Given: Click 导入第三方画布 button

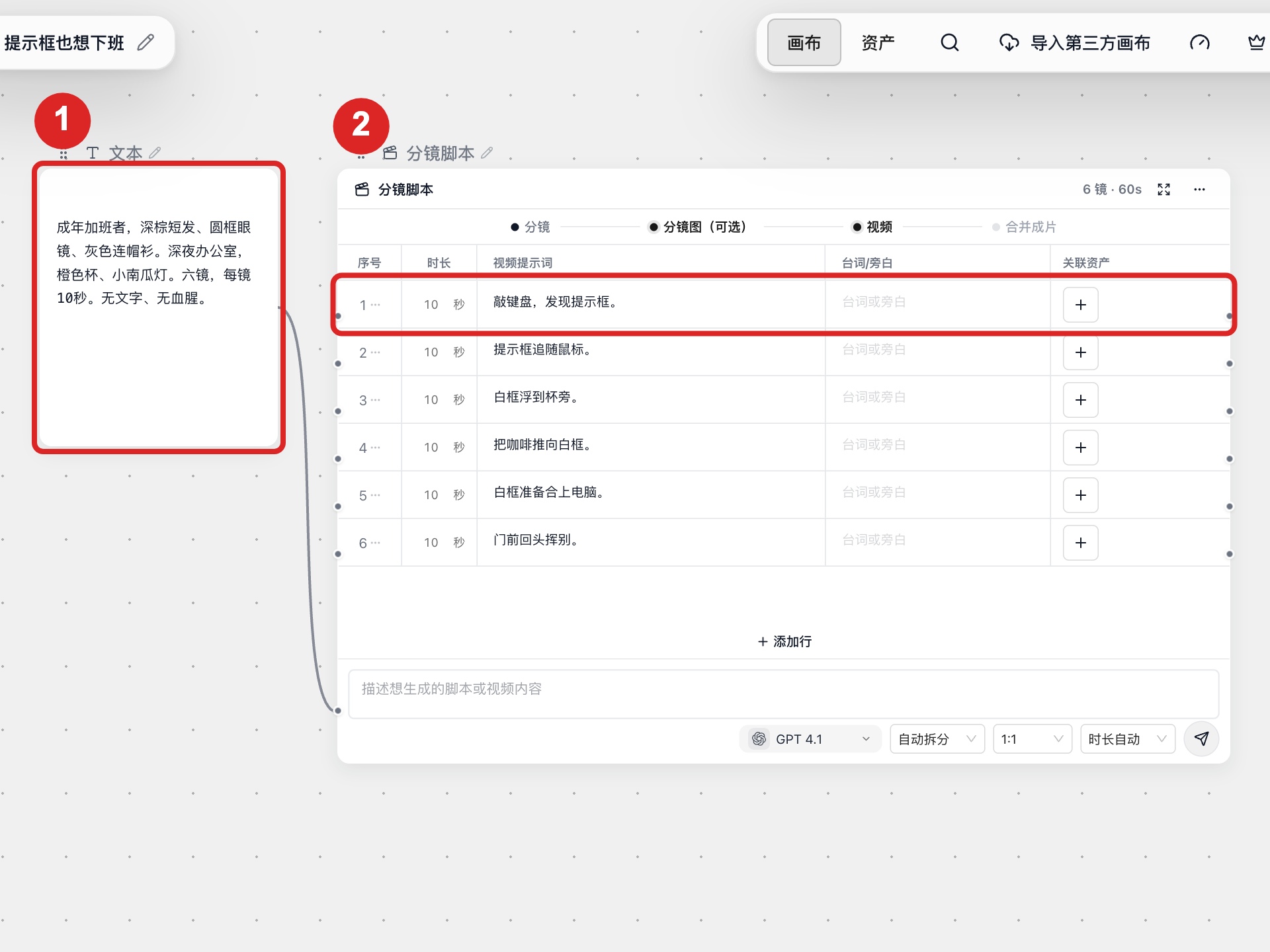Looking at the screenshot, I should [1075, 43].
